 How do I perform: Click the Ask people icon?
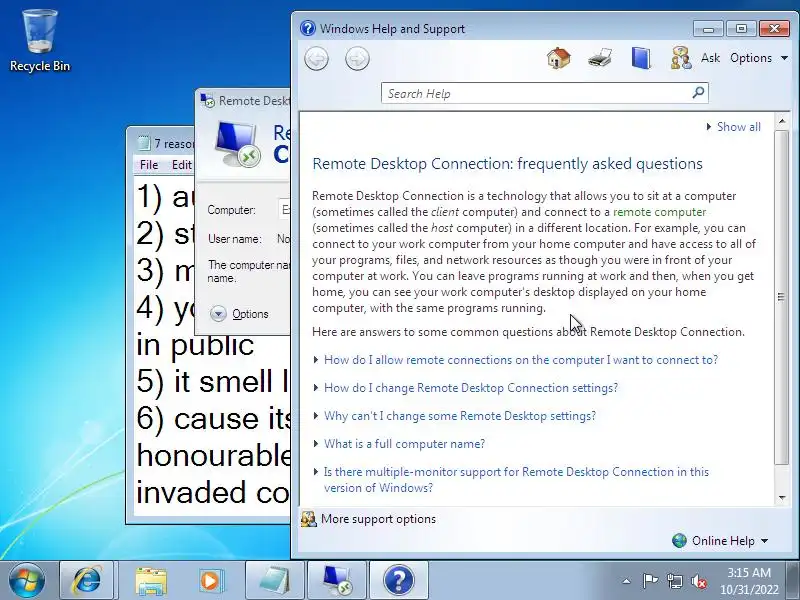(x=681, y=58)
